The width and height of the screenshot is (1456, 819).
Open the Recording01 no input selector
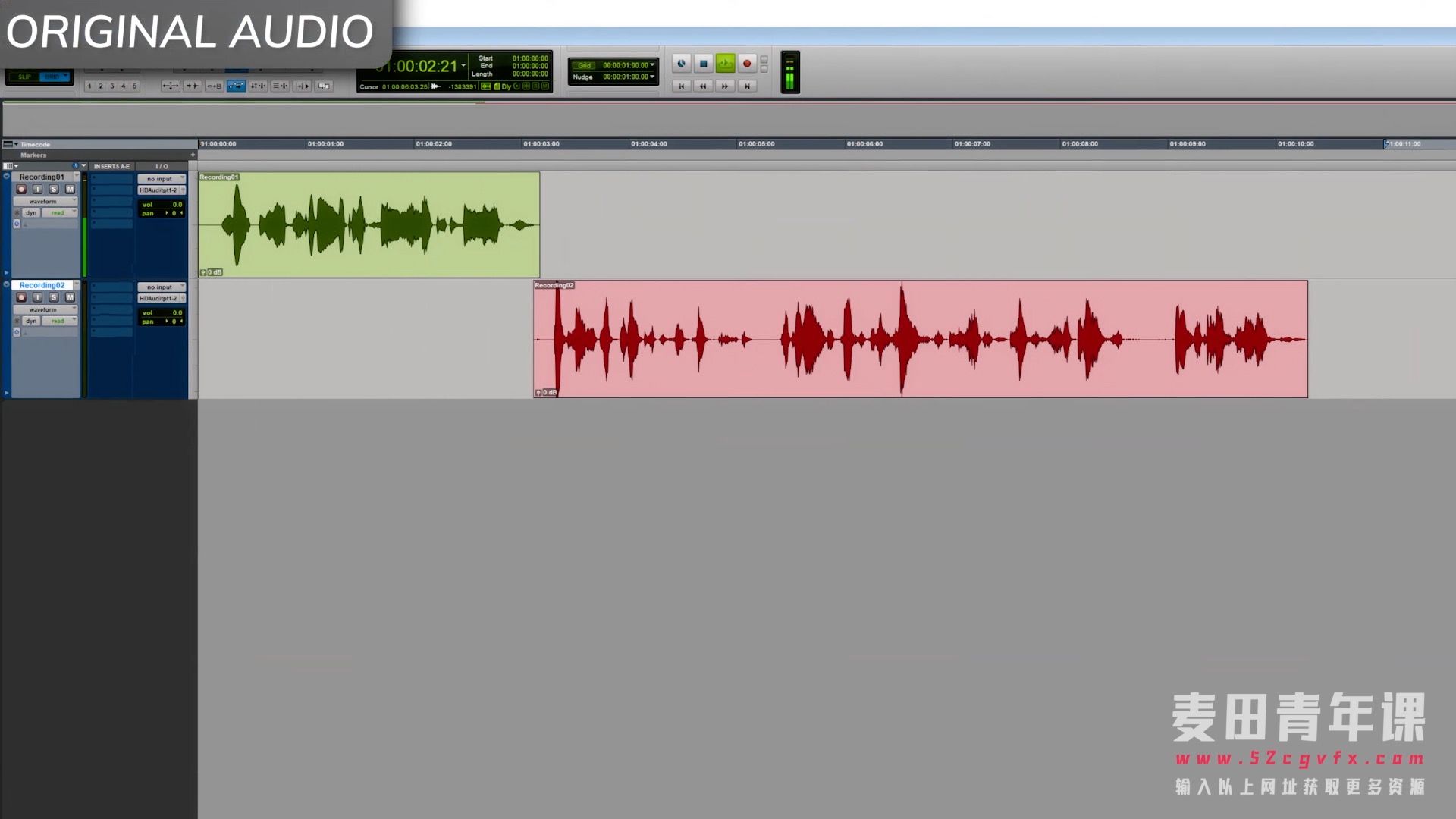[162, 180]
